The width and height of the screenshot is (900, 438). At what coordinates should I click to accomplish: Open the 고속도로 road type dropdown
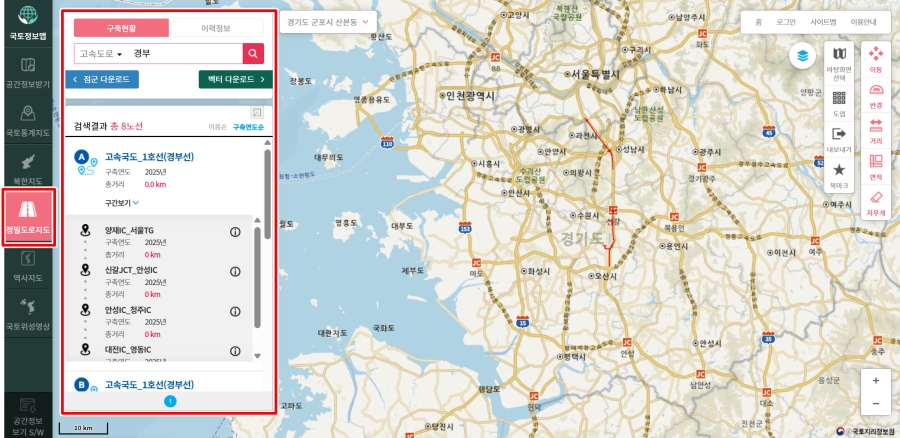pos(101,54)
